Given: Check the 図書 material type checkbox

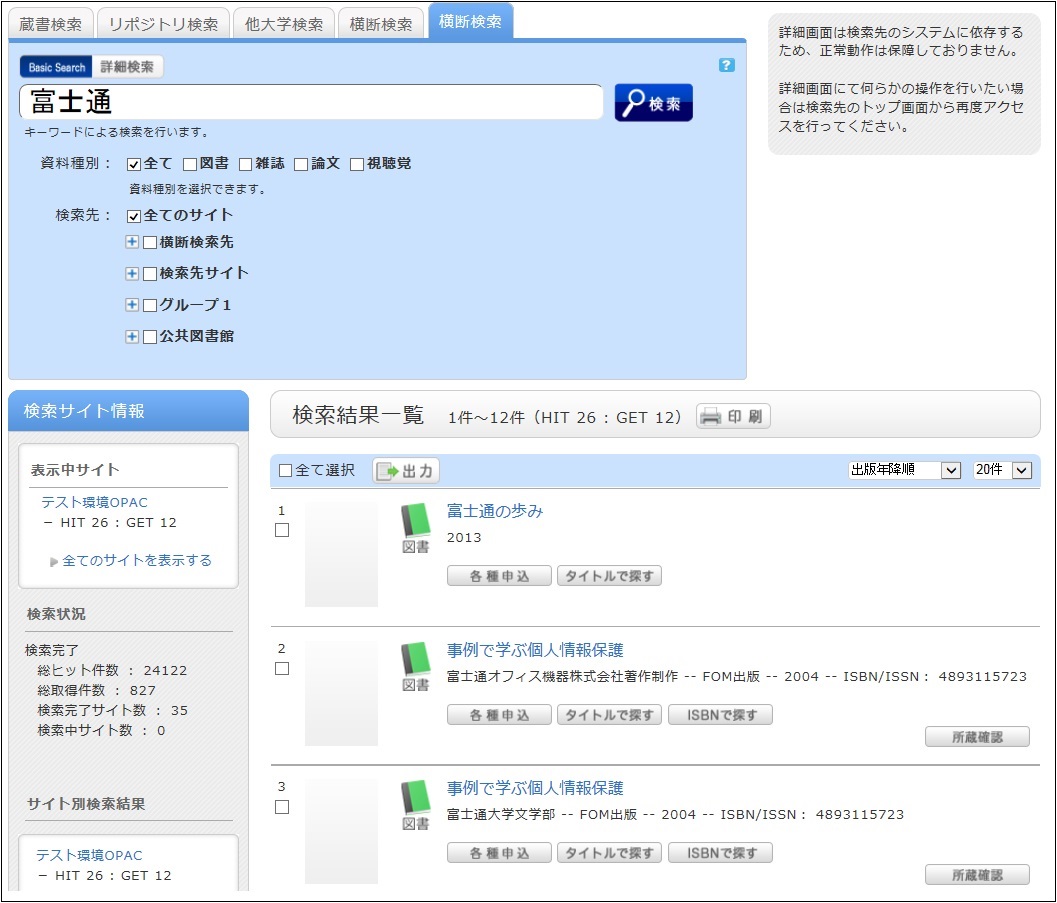Looking at the screenshot, I should point(189,164).
